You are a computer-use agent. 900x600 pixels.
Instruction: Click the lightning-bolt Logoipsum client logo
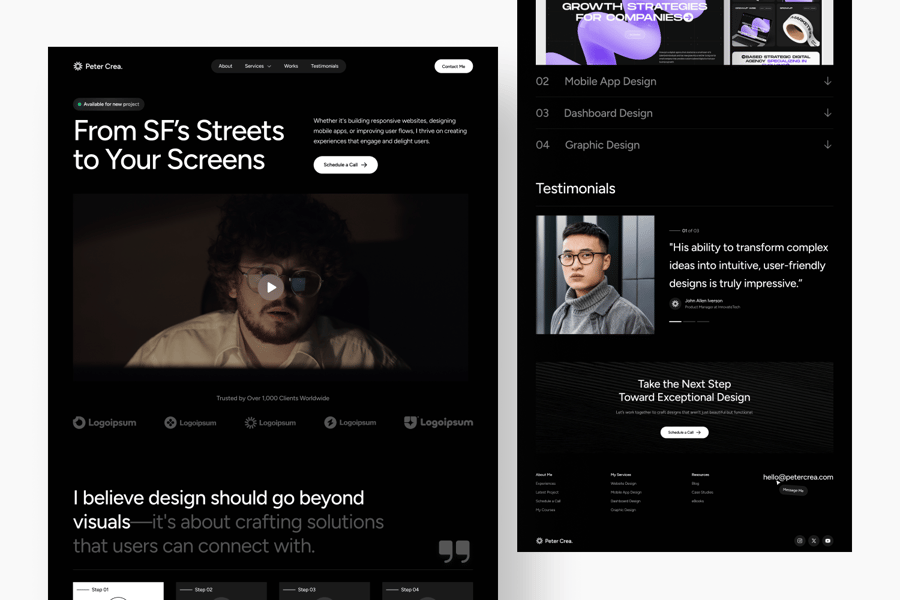350,423
